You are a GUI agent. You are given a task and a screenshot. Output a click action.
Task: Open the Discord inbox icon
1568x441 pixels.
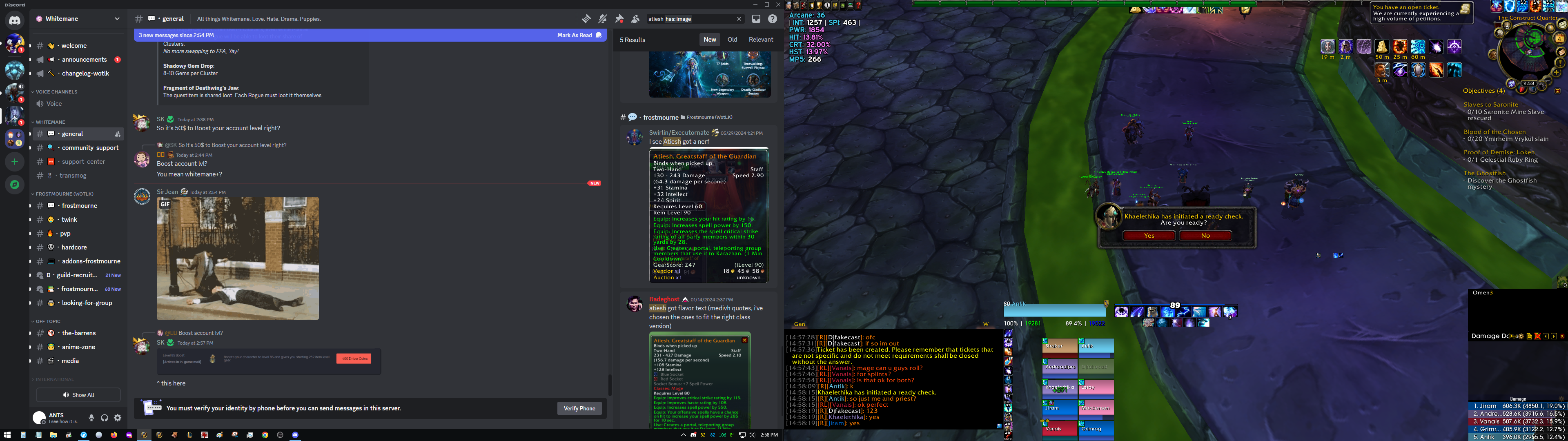point(756,19)
